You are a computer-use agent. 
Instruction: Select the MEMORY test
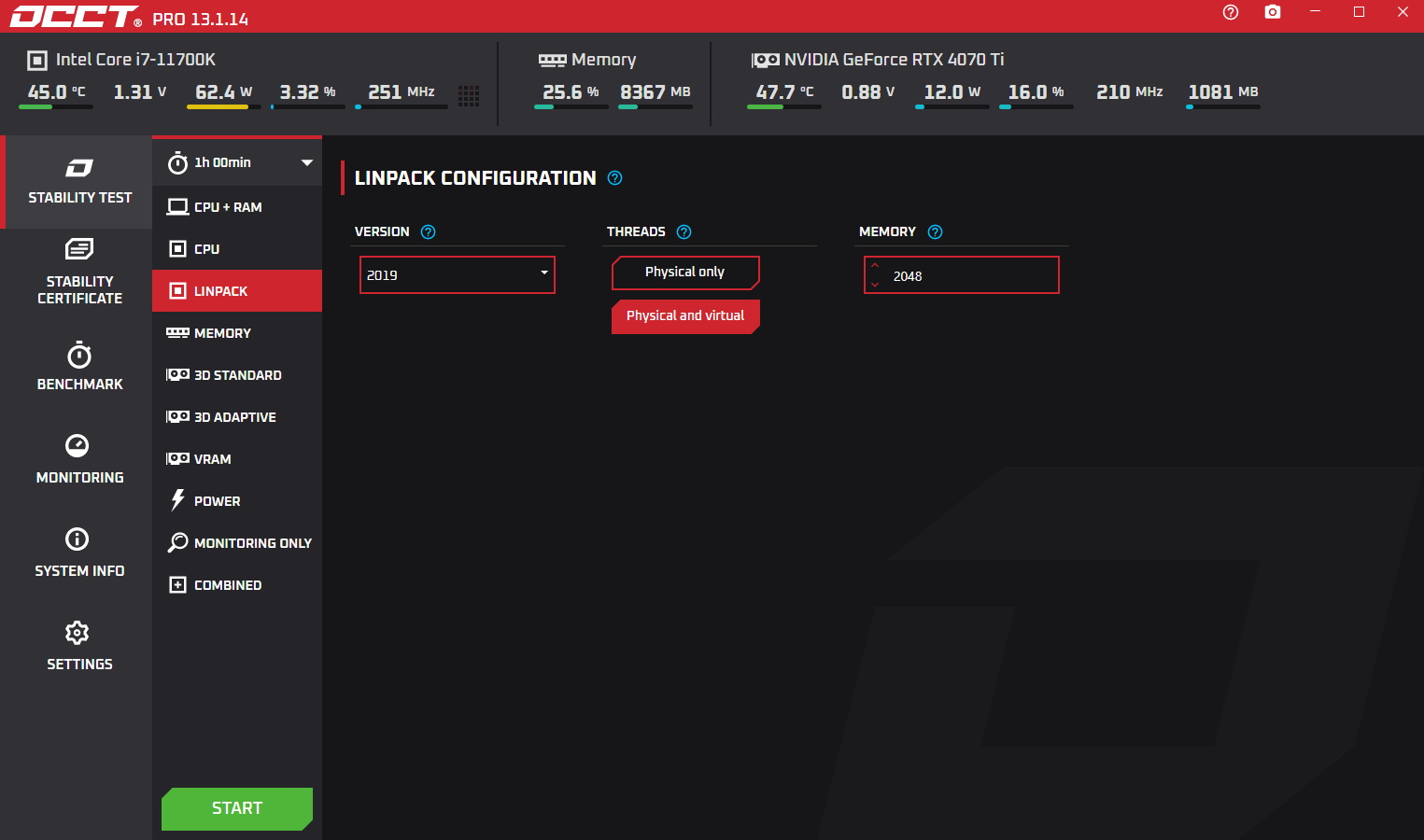[x=237, y=333]
